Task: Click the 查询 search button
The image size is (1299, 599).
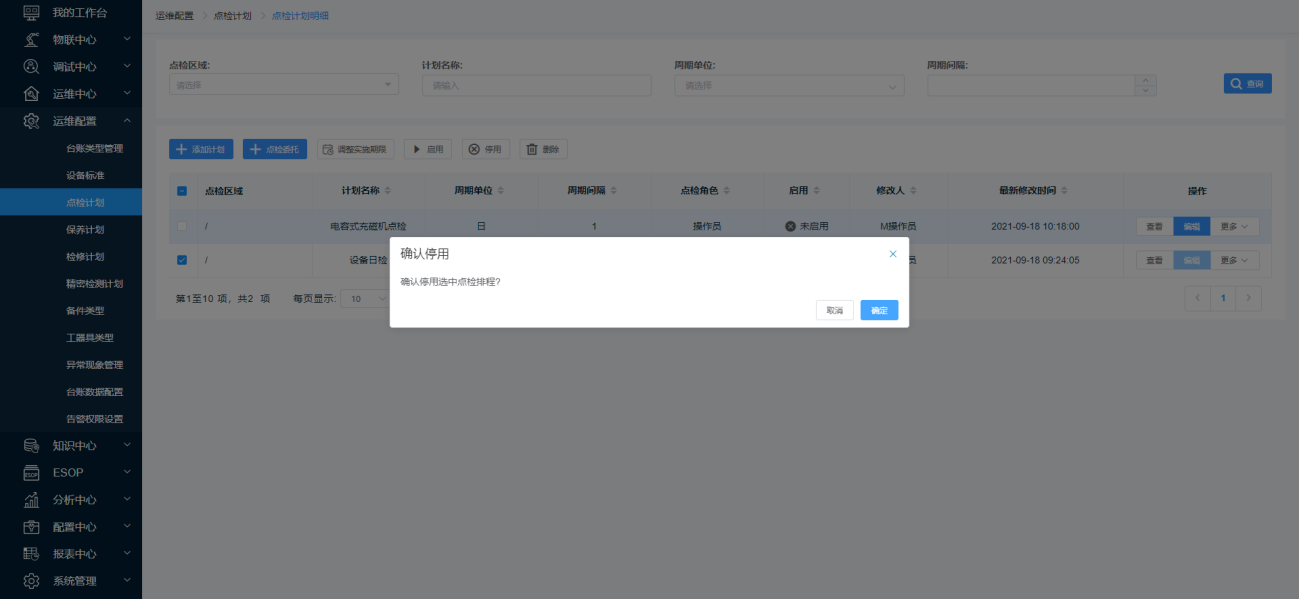Action: pyautogui.click(x=1248, y=84)
